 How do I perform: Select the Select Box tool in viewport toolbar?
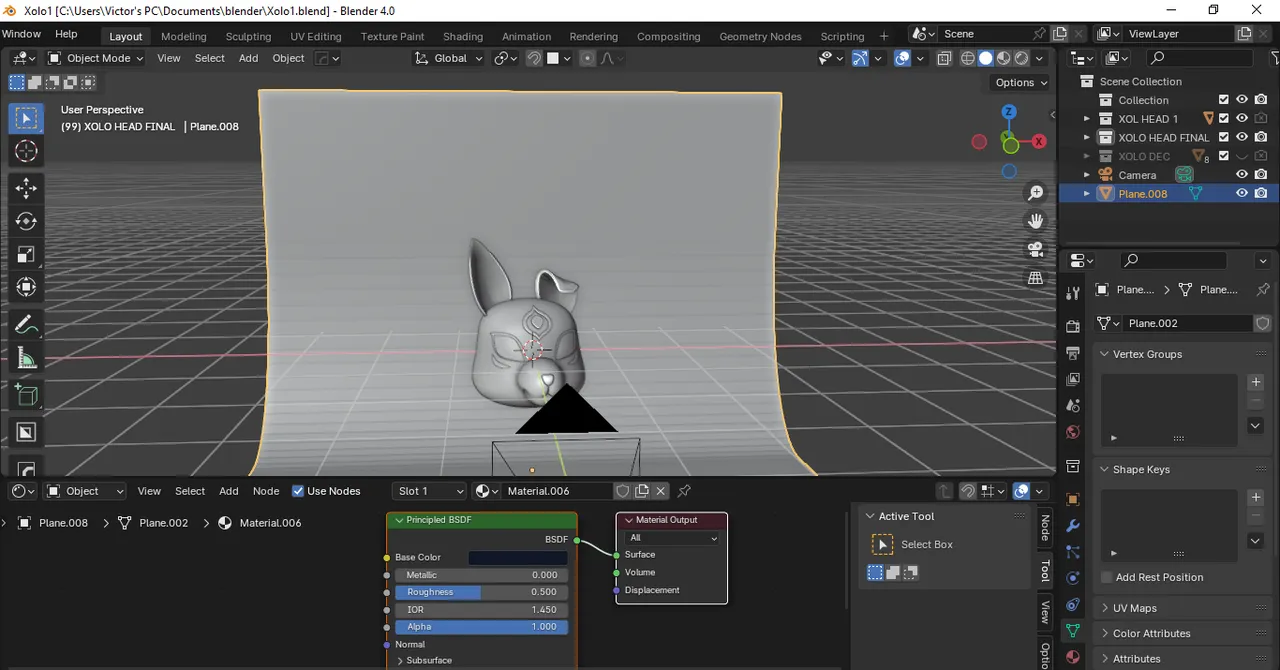26,118
